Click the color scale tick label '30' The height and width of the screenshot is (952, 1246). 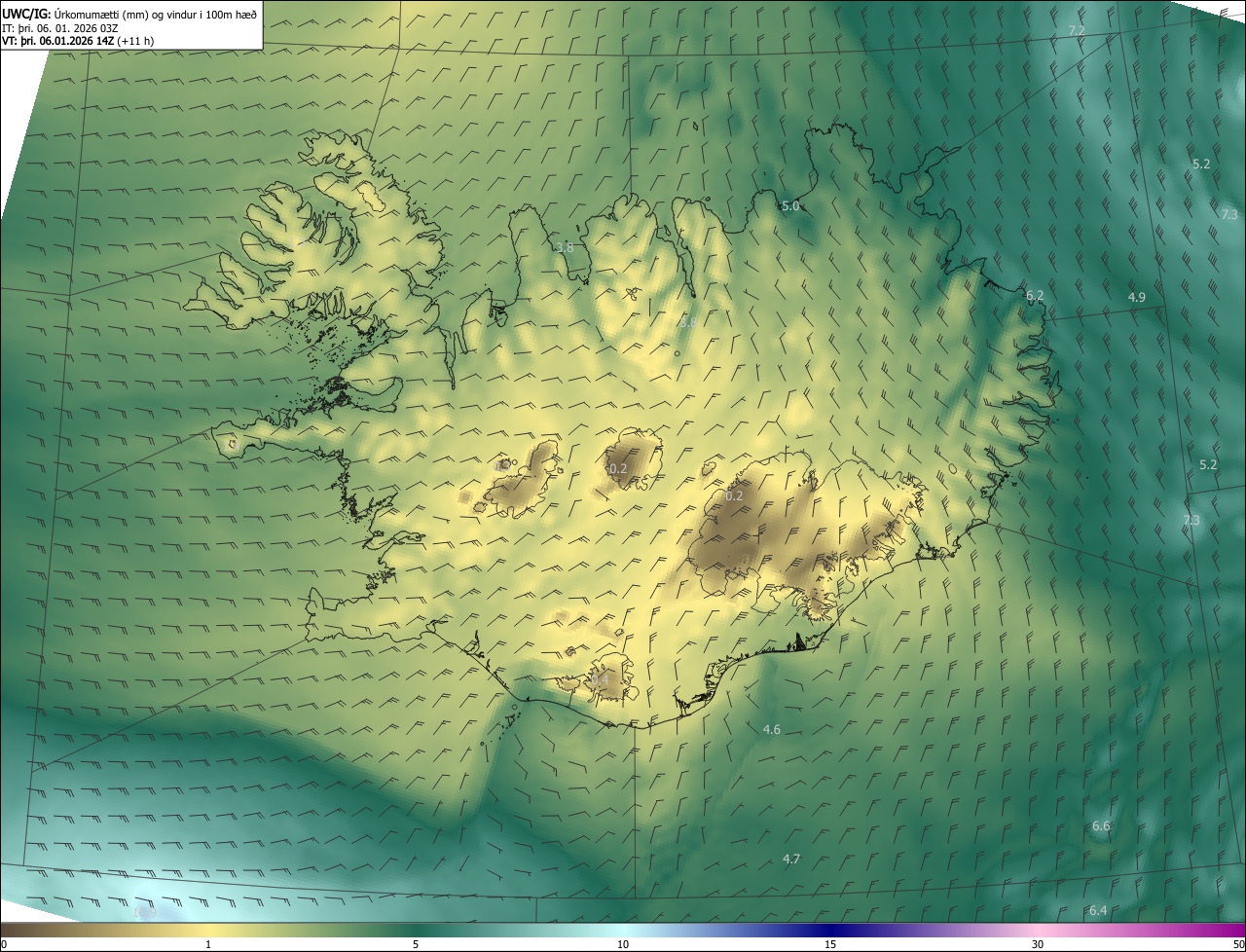tap(1038, 944)
